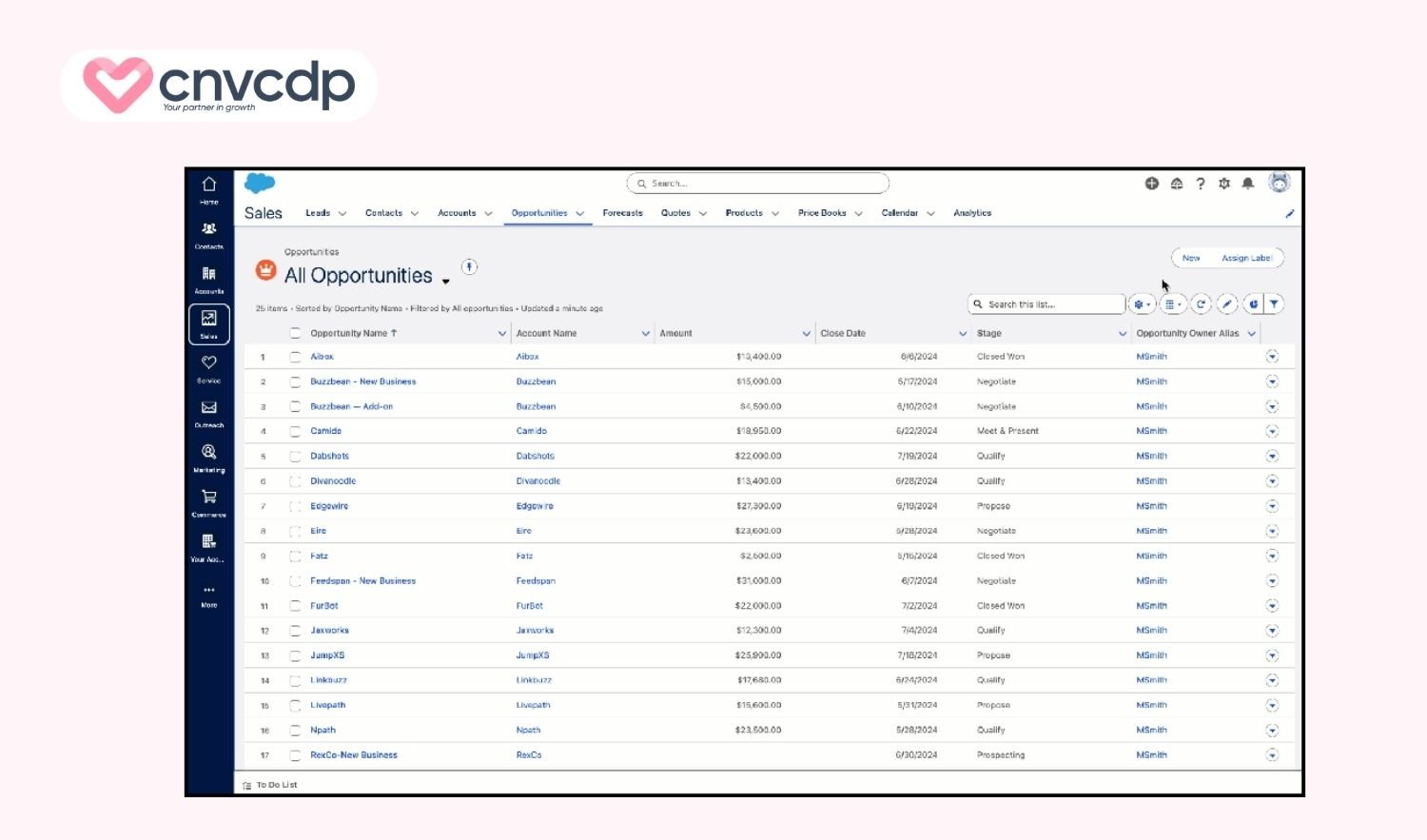Viewport: 1427px width, 840px height.
Task: Select the Camido row checkbox
Action: pos(295,431)
